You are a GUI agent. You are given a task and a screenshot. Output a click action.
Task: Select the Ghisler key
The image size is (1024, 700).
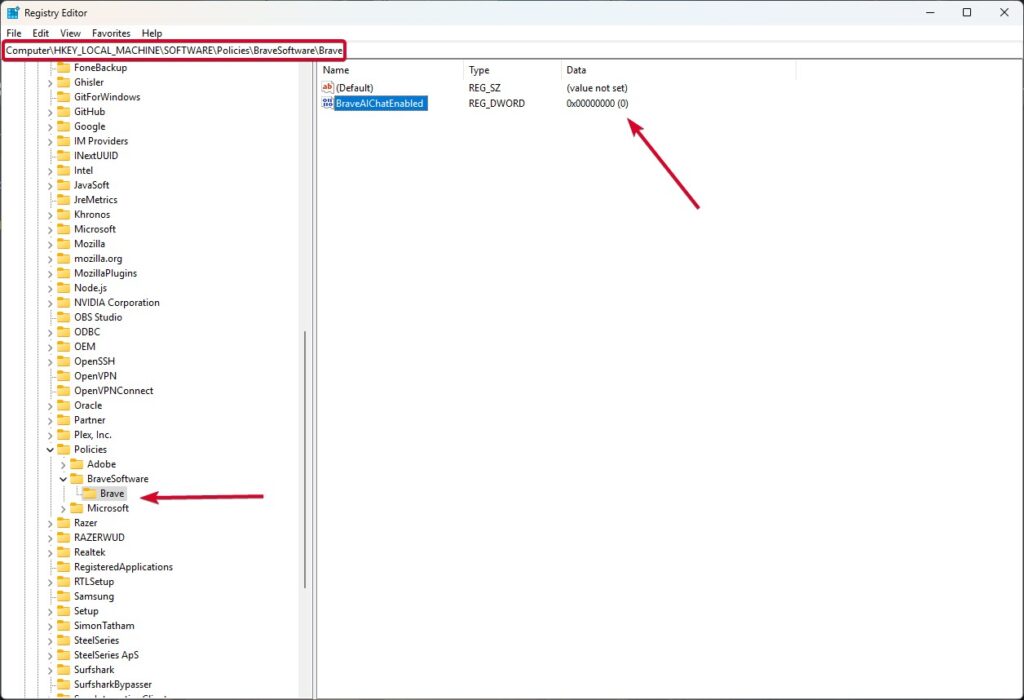point(89,82)
